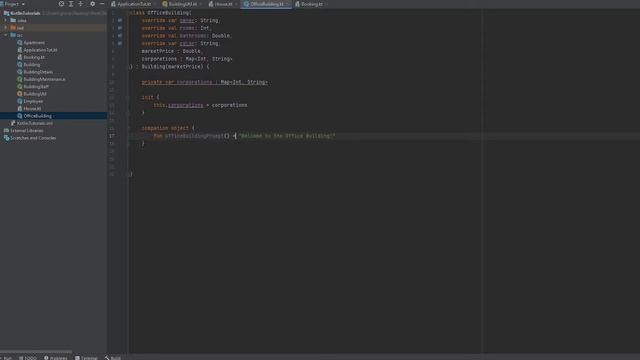Viewport: 640px width, 360px height.
Task: Click the KotlinTutorials.iml file icon
Action: click(x=13, y=123)
